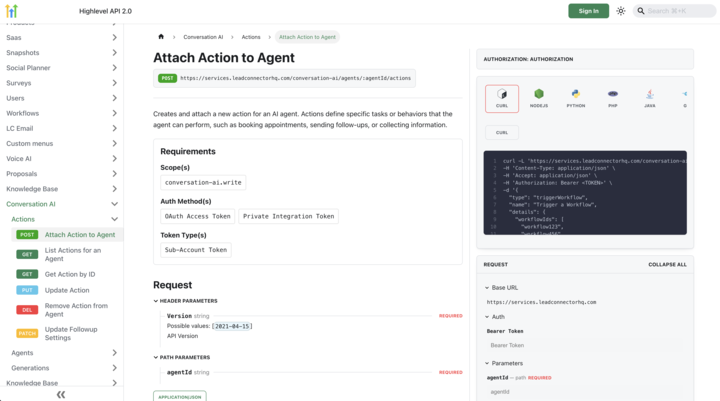720x401 pixels.
Task: Select the Java code sample icon
Action: click(x=649, y=98)
